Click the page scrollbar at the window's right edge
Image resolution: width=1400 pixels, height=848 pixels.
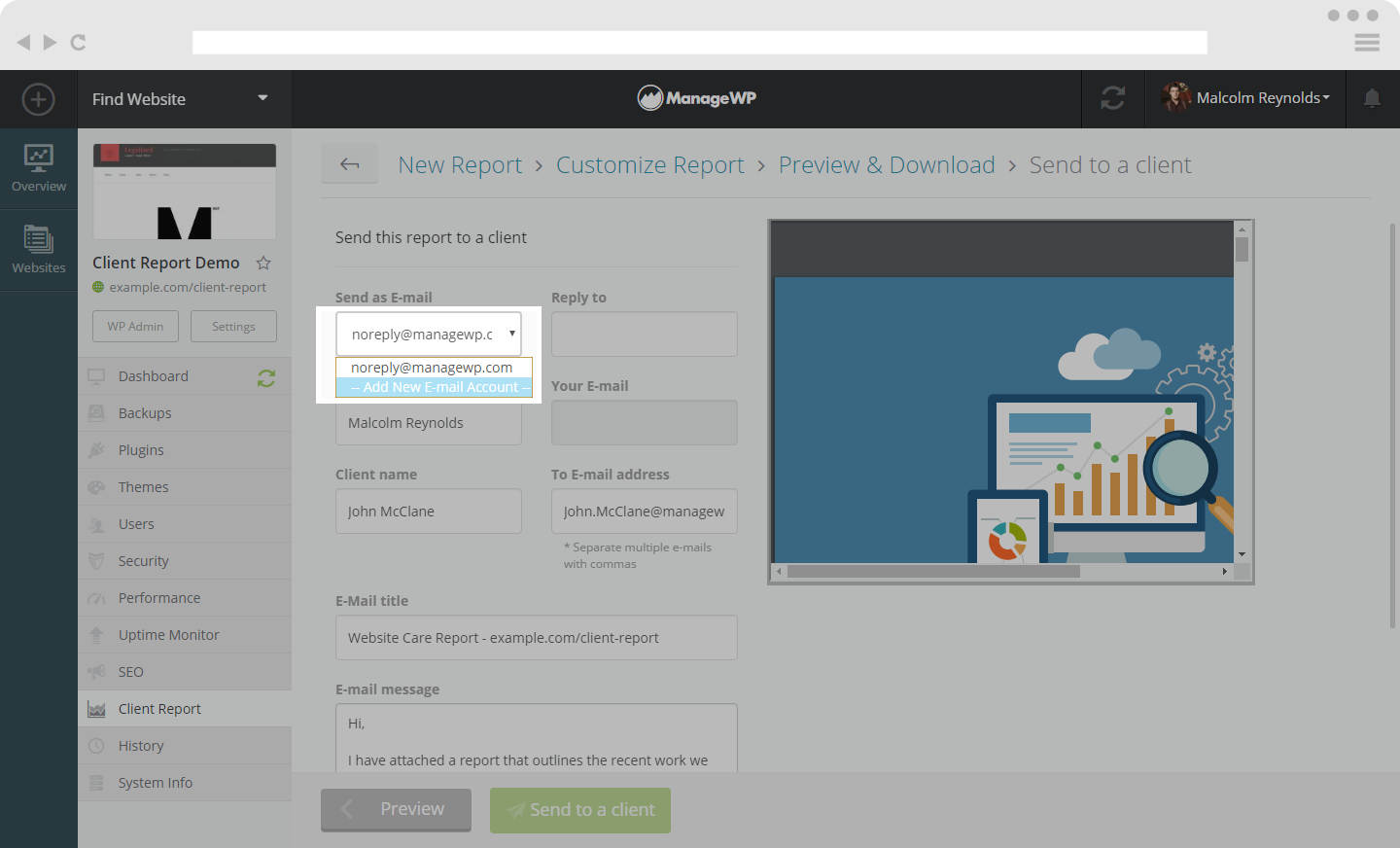pos(1393,426)
